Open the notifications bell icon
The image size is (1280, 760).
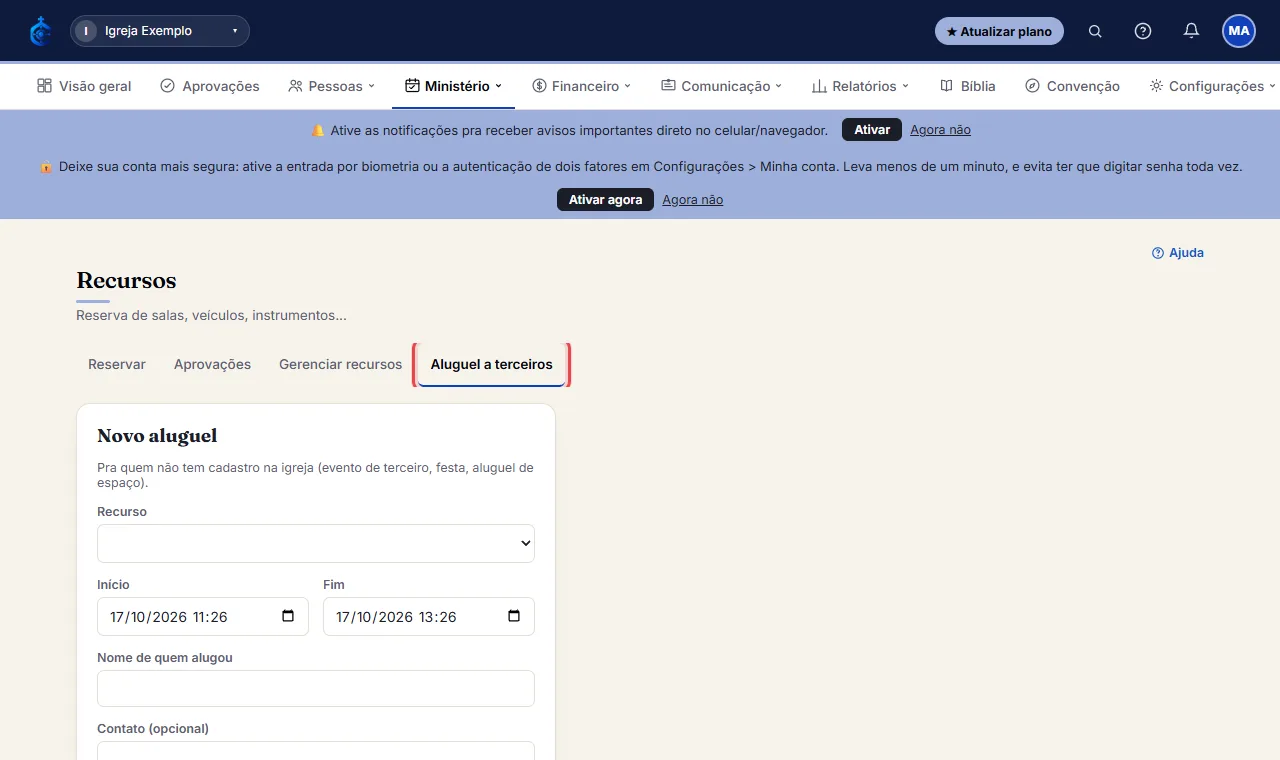pos(1191,31)
